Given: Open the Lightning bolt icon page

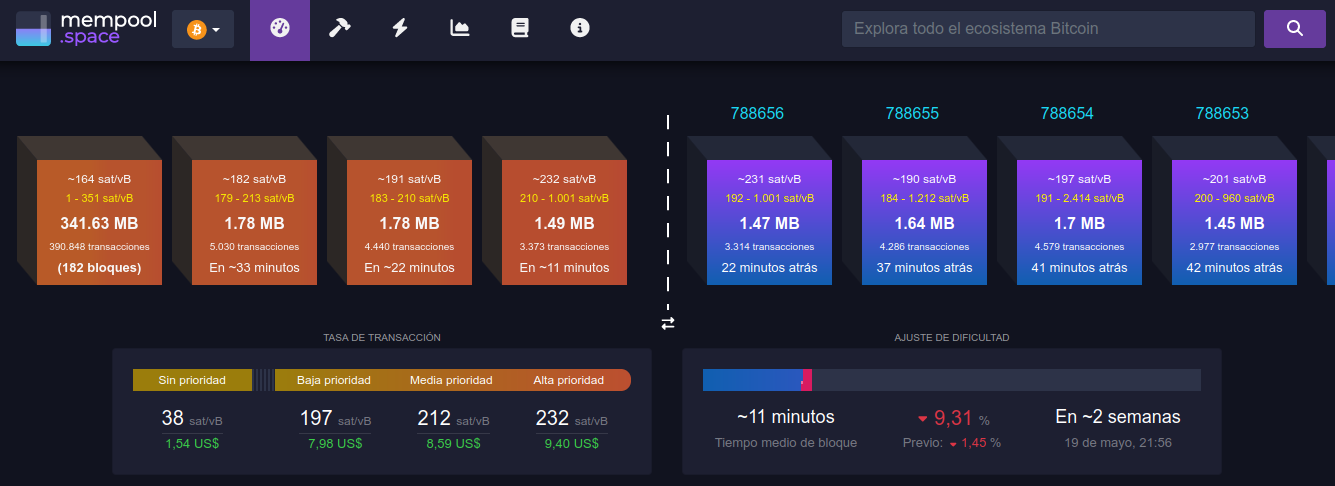Looking at the screenshot, I should tap(400, 28).
